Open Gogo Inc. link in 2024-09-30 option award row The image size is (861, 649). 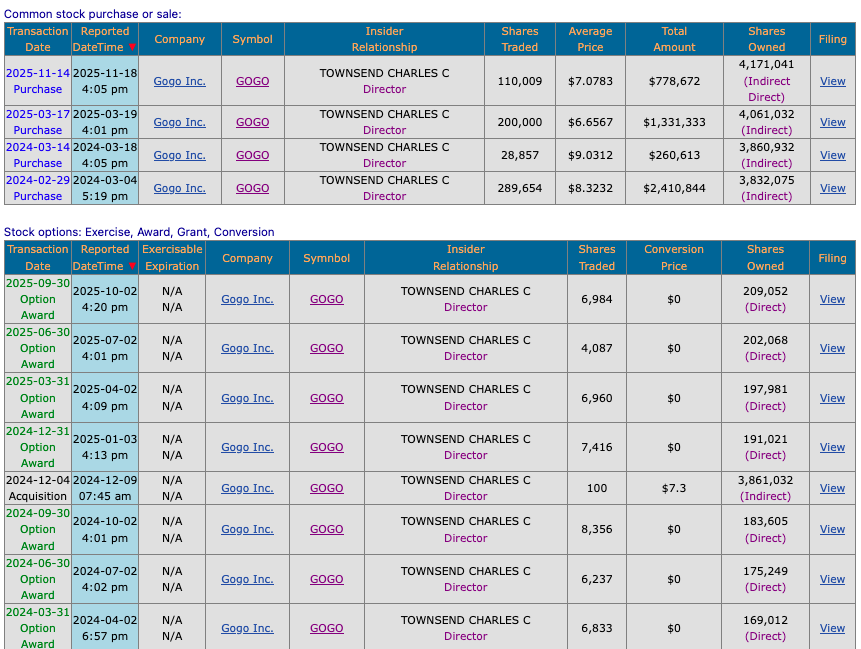tap(247, 529)
